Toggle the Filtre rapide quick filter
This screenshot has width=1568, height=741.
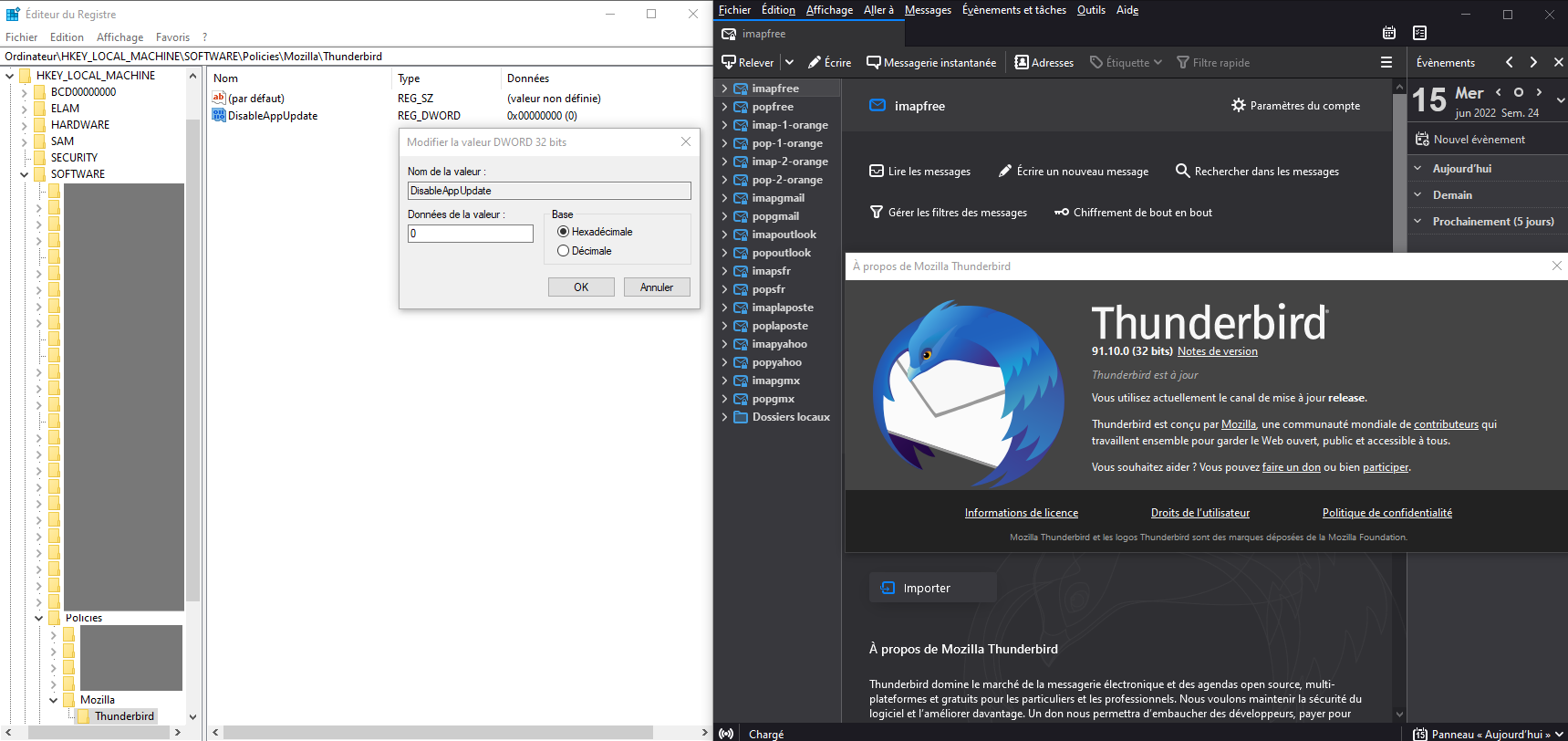[x=1213, y=63]
